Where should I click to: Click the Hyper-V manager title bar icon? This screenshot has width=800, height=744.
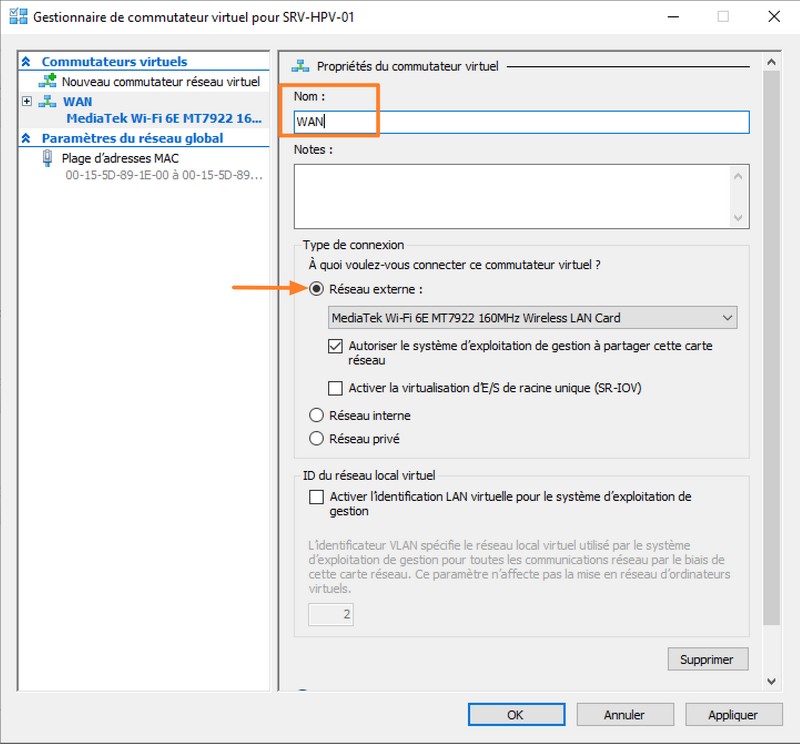[18, 16]
